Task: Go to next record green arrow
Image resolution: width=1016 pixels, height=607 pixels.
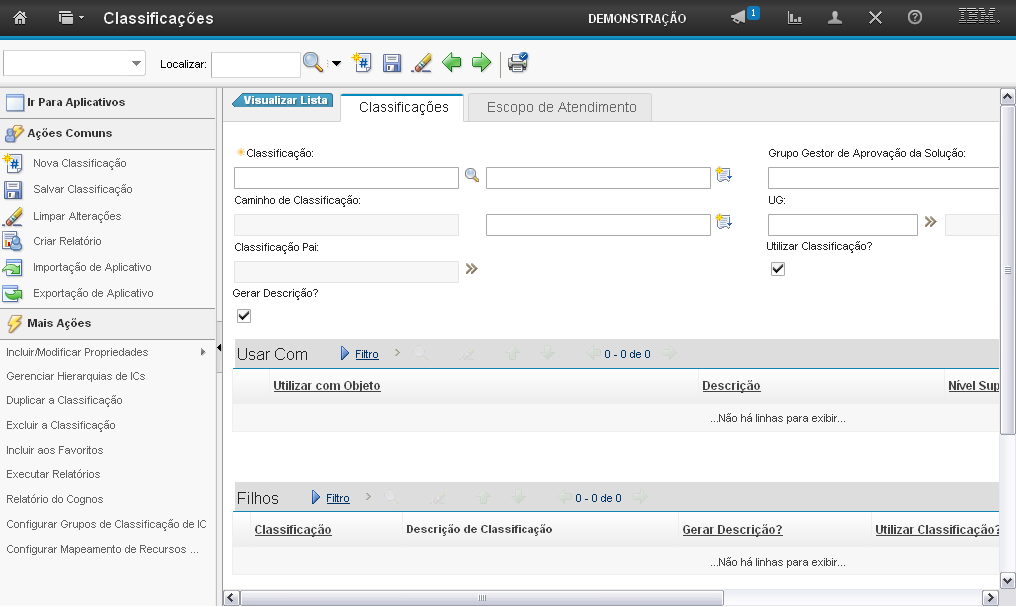Action: click(481, 63)
